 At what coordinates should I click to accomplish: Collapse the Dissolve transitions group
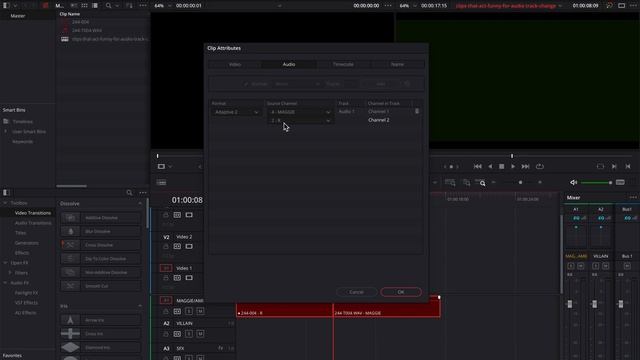(x=140, y=204)
